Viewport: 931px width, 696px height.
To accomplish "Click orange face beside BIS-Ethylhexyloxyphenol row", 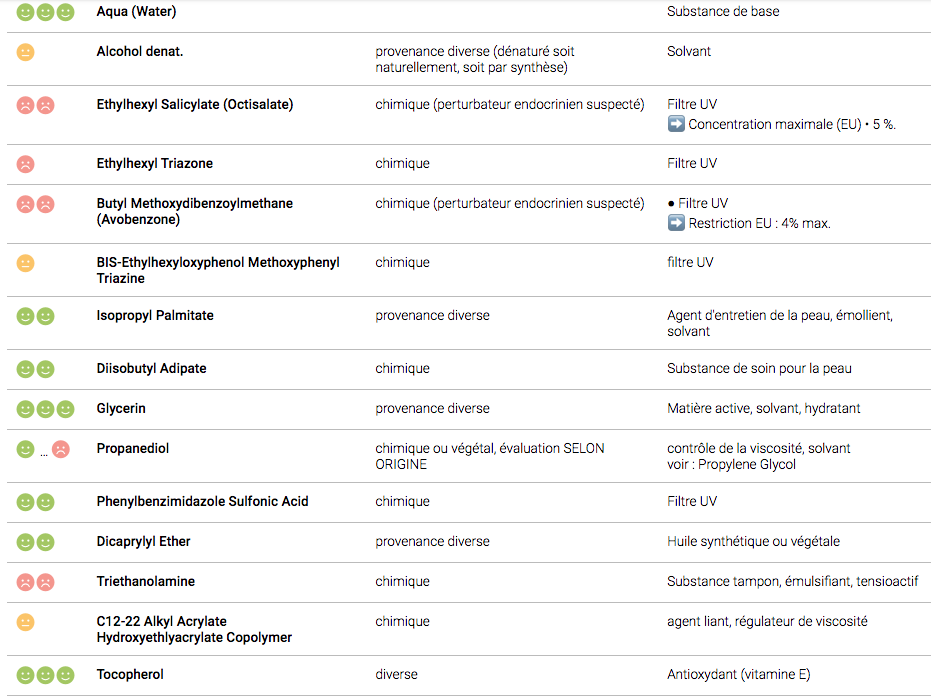I will (26, 263).
